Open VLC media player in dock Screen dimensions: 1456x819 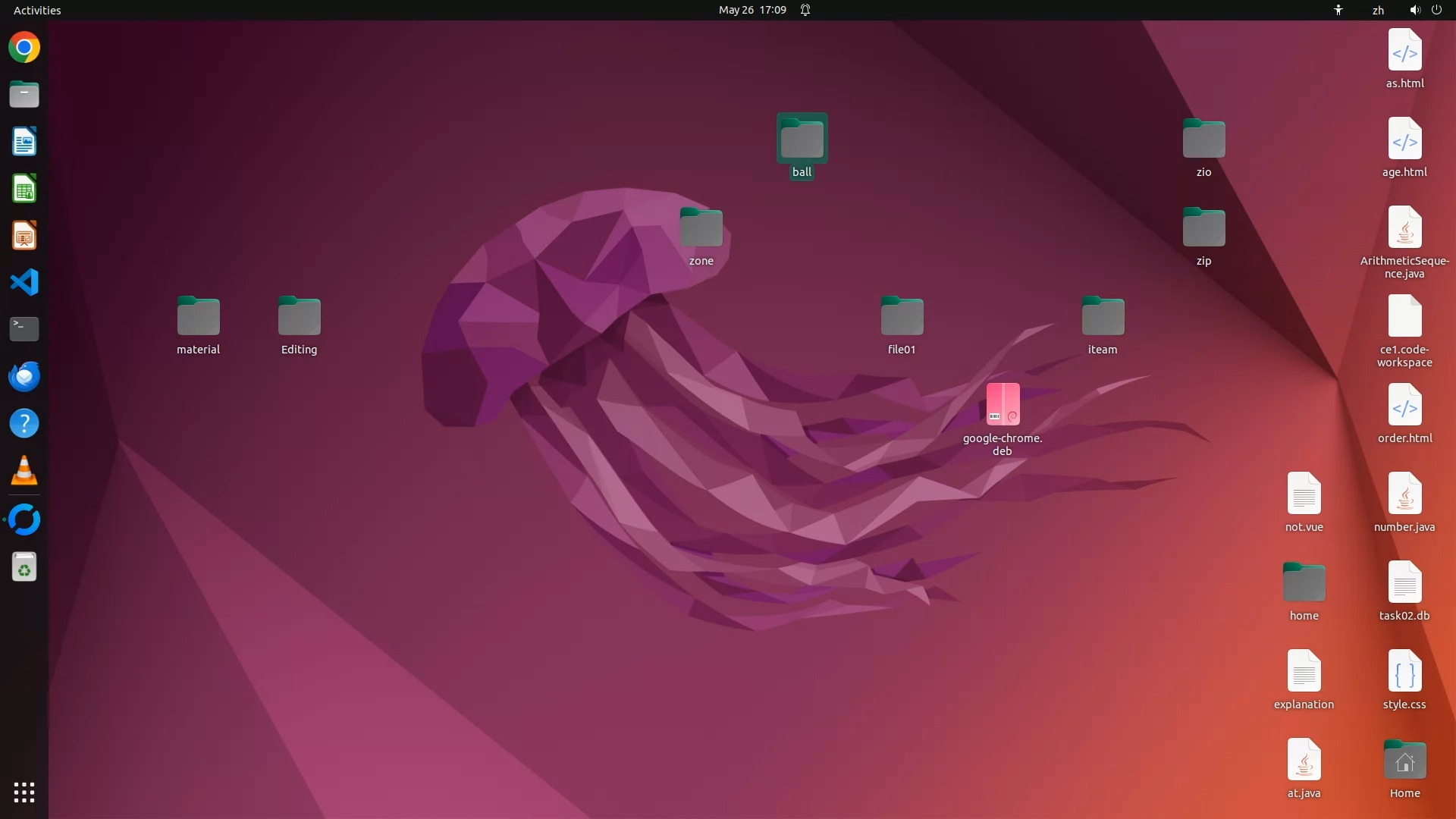[x=24, y=471]
